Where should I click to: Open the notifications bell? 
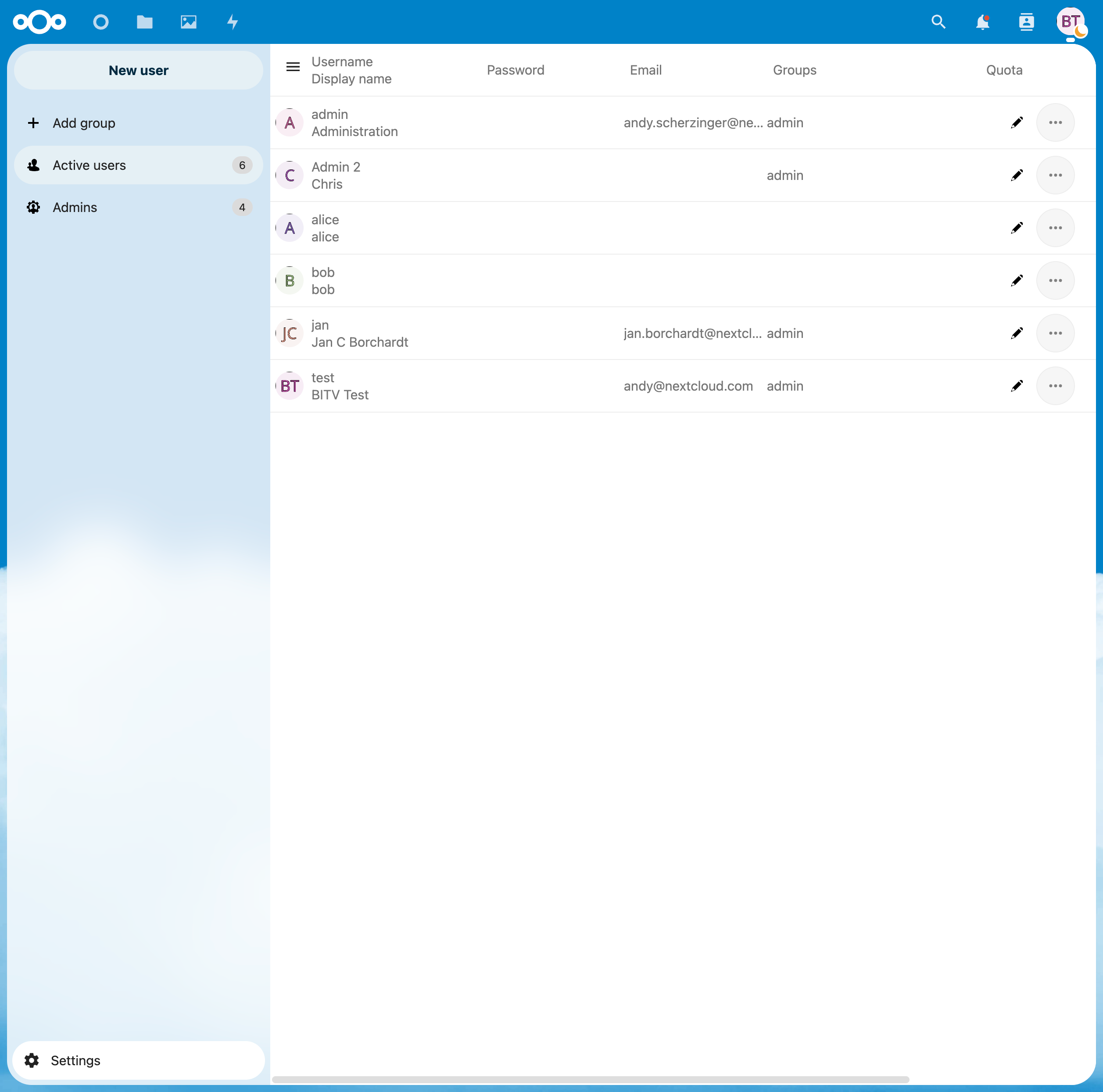pos(982,22)
